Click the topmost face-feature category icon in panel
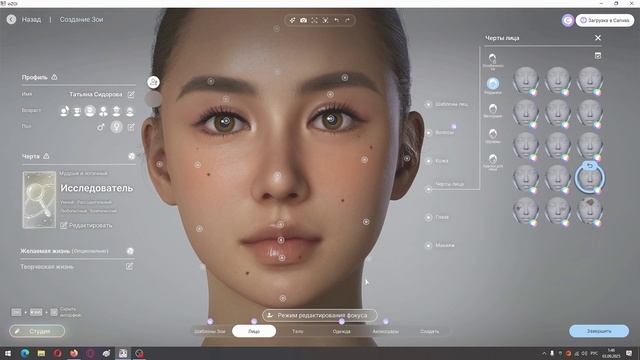The image size is (640, 360). pyautogui.click(x=493, y=58)
